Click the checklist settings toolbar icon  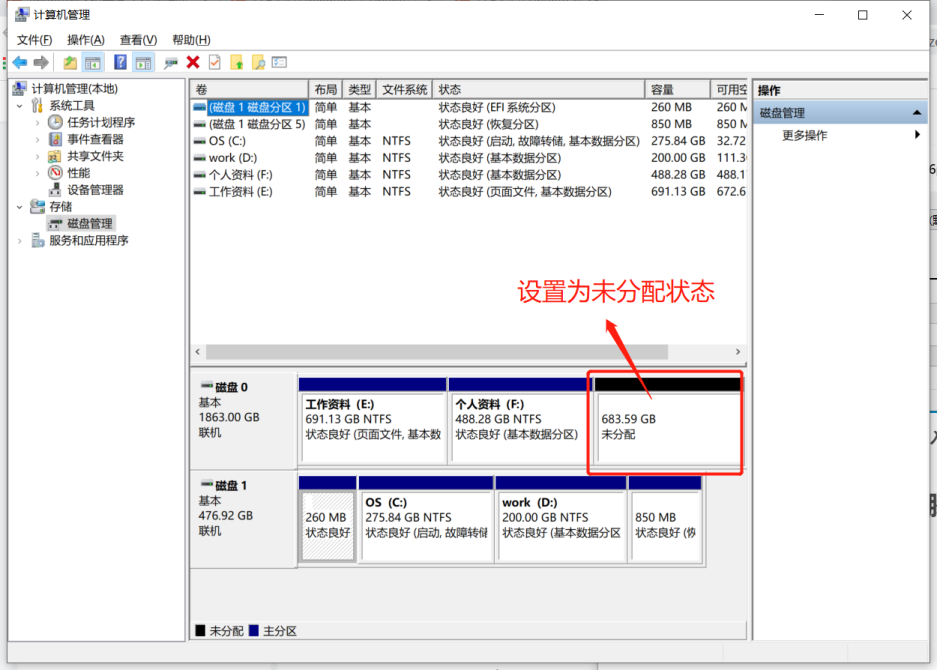[x=279, y=62]
